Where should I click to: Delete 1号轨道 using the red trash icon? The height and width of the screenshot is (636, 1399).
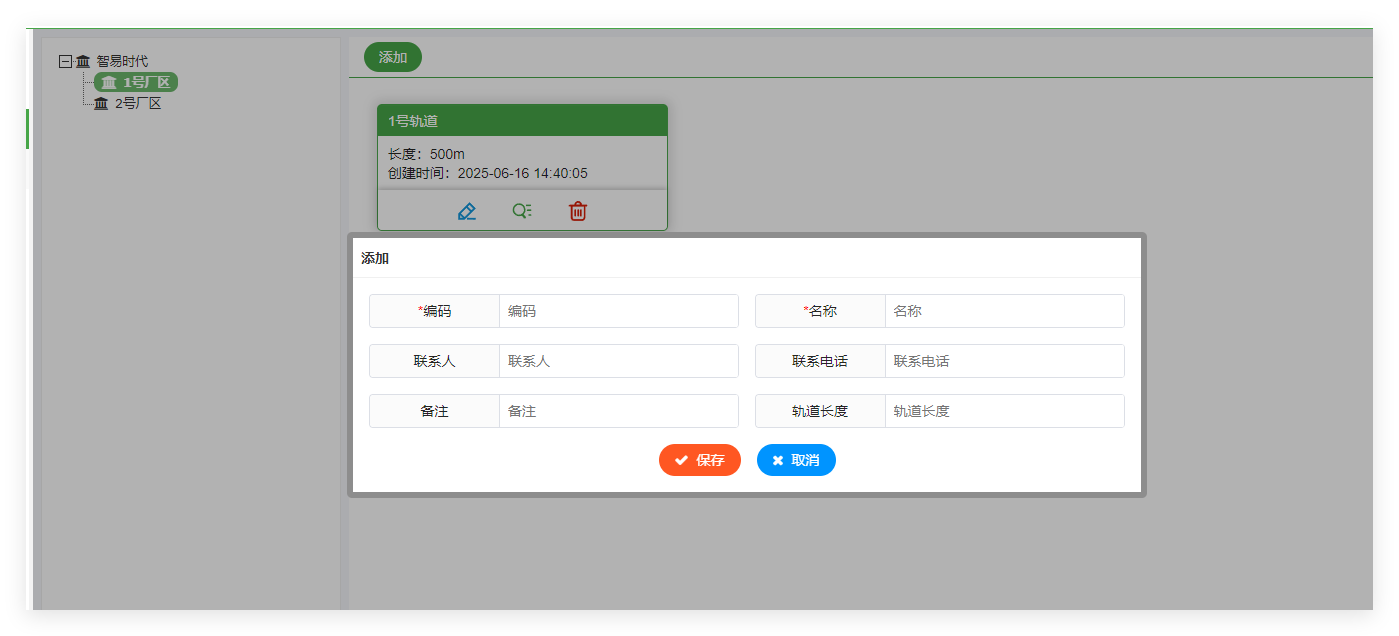577,210
